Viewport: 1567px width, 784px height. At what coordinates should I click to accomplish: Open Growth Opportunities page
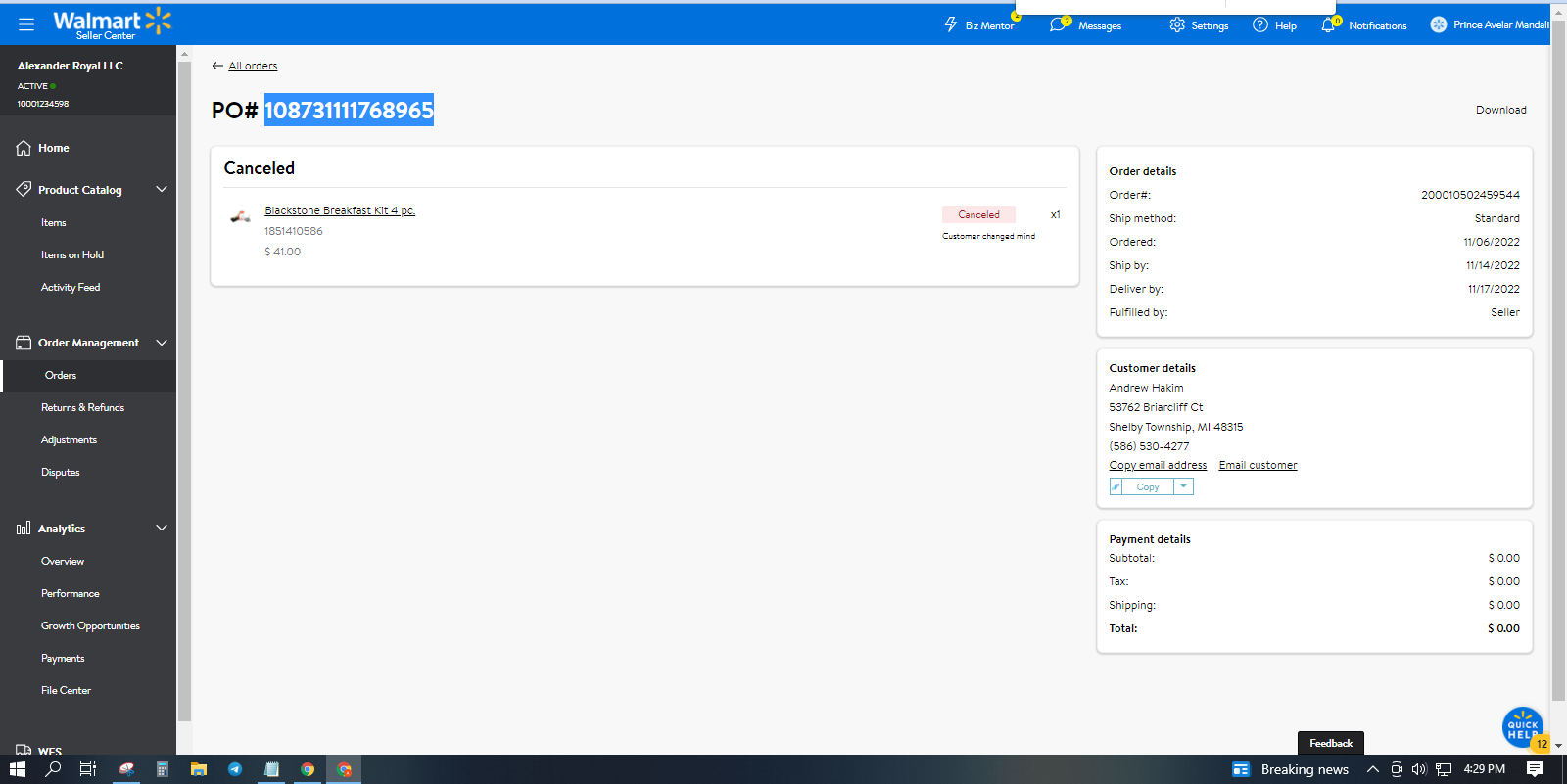click(x=91, y=626)
